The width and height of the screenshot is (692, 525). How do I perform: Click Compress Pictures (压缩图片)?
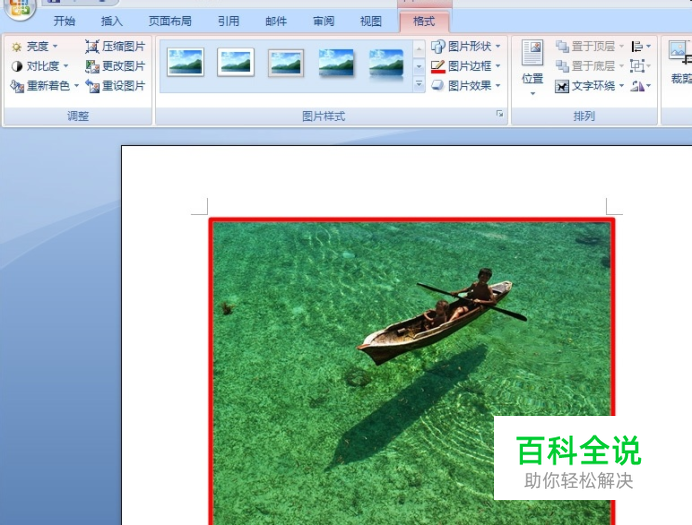[115, 46]
